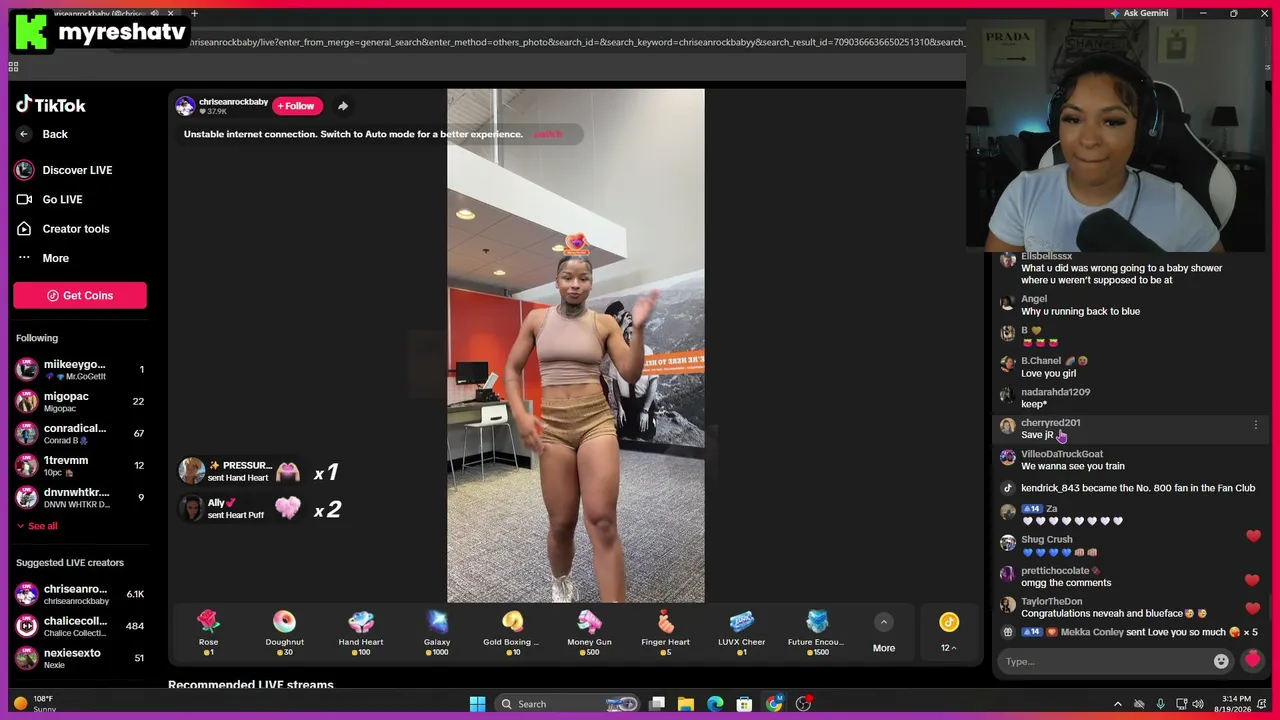1280x720 pixels.
Task: Open Discover LIVE
Action: point(65,170)
